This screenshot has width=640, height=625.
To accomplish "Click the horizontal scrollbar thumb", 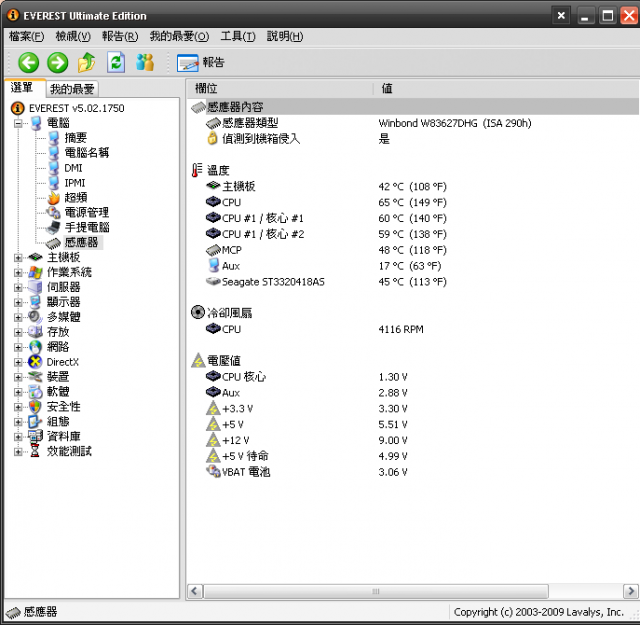I will click(x=376, y=591).
